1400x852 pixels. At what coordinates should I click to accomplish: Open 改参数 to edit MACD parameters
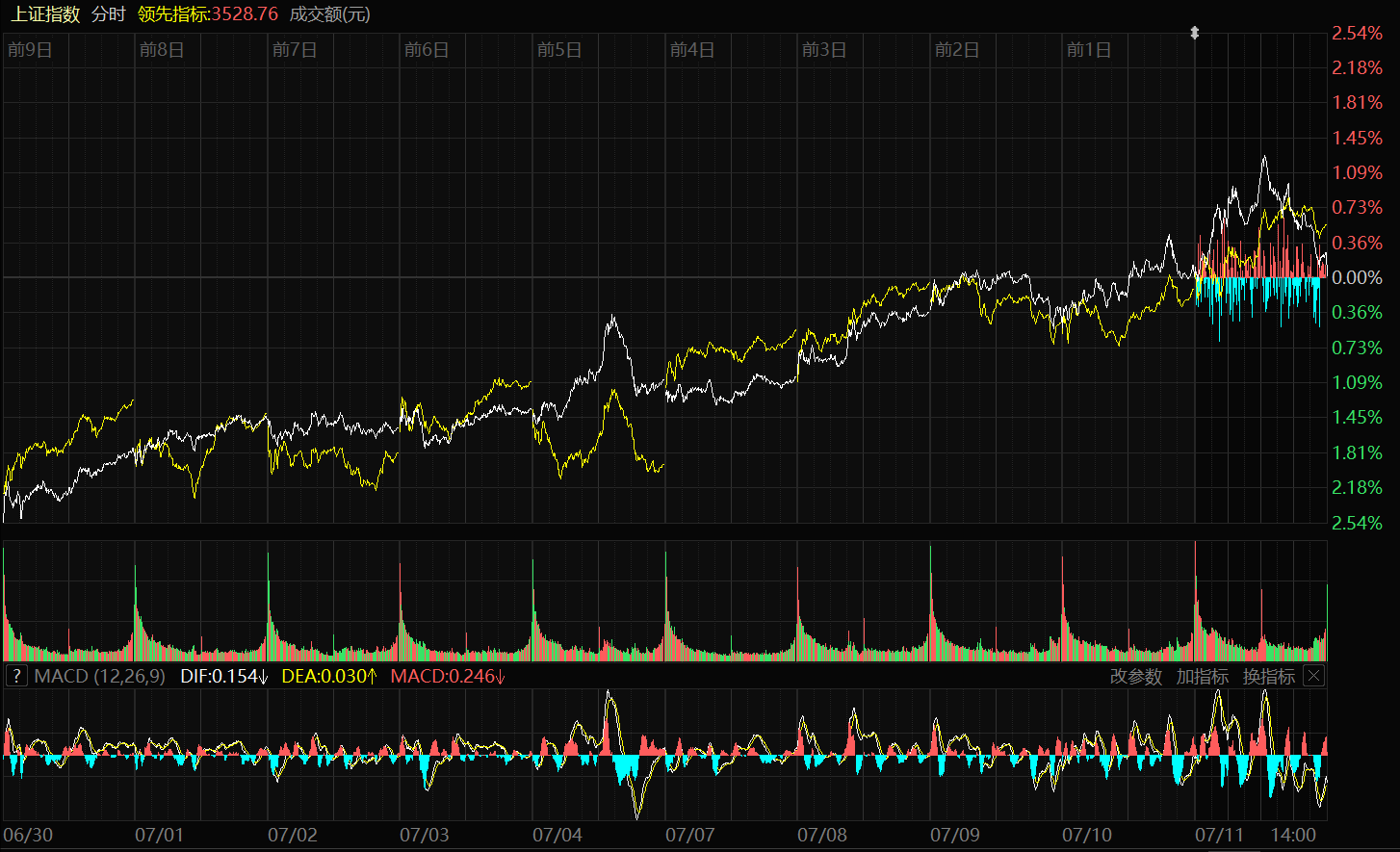[x=1136, y=677]
